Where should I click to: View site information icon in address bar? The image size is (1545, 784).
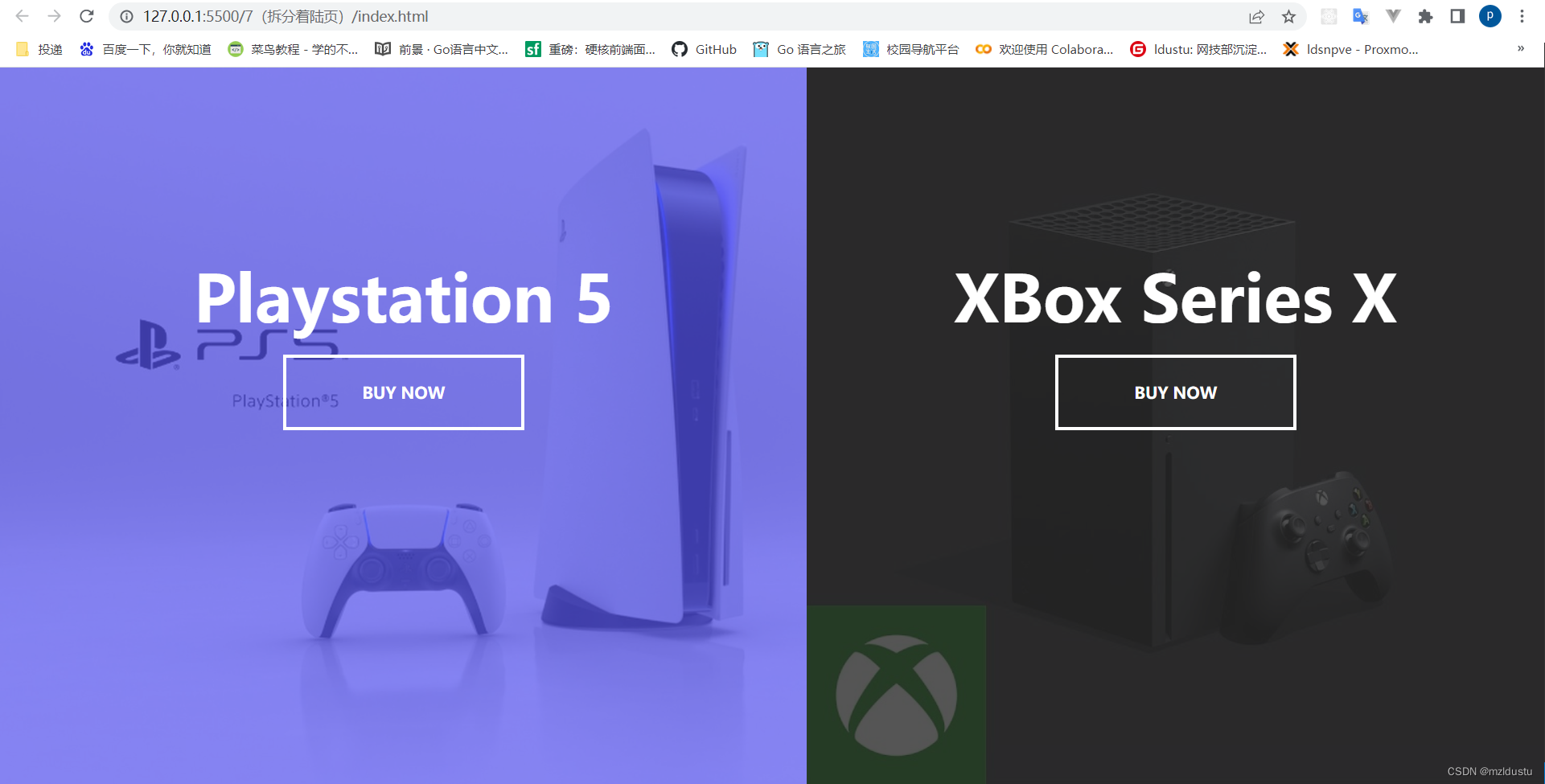pos(126,16)
